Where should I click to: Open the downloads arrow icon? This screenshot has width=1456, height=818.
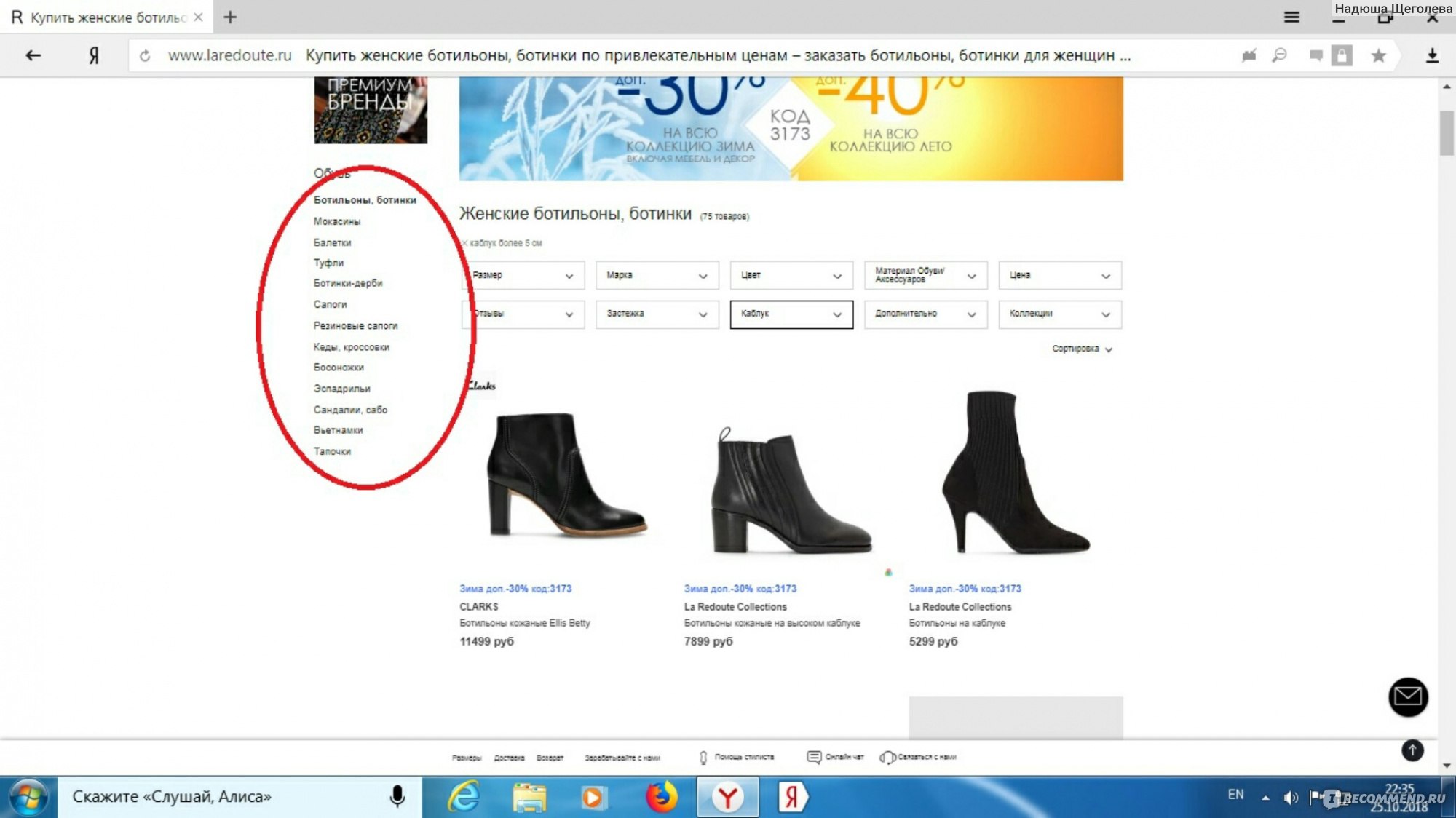click(1432, 55)
